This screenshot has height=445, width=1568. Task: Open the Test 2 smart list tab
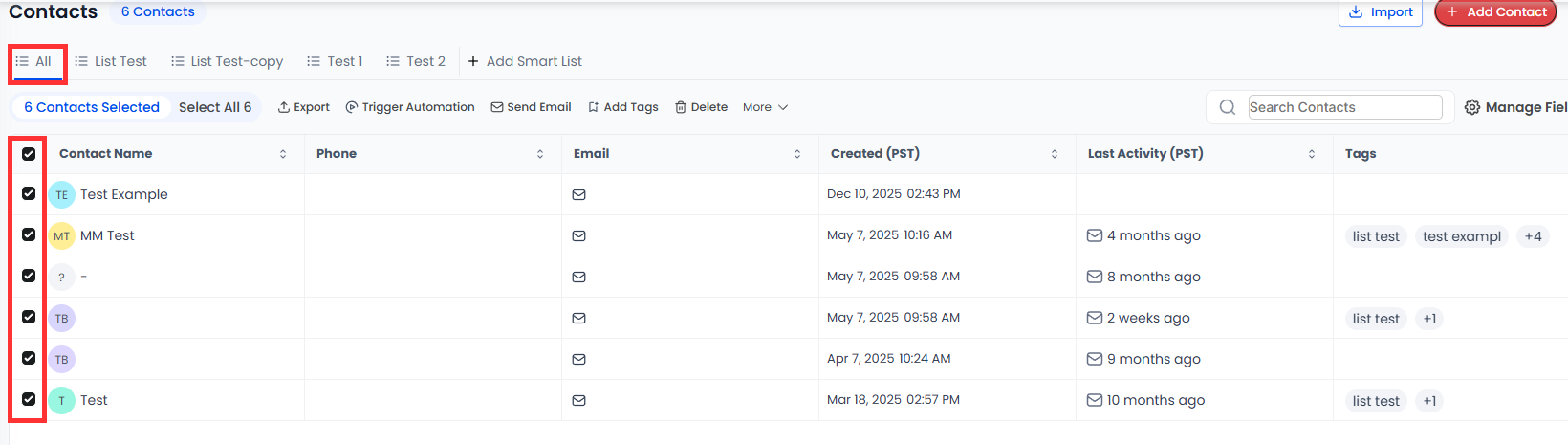(x=416, y=61)
